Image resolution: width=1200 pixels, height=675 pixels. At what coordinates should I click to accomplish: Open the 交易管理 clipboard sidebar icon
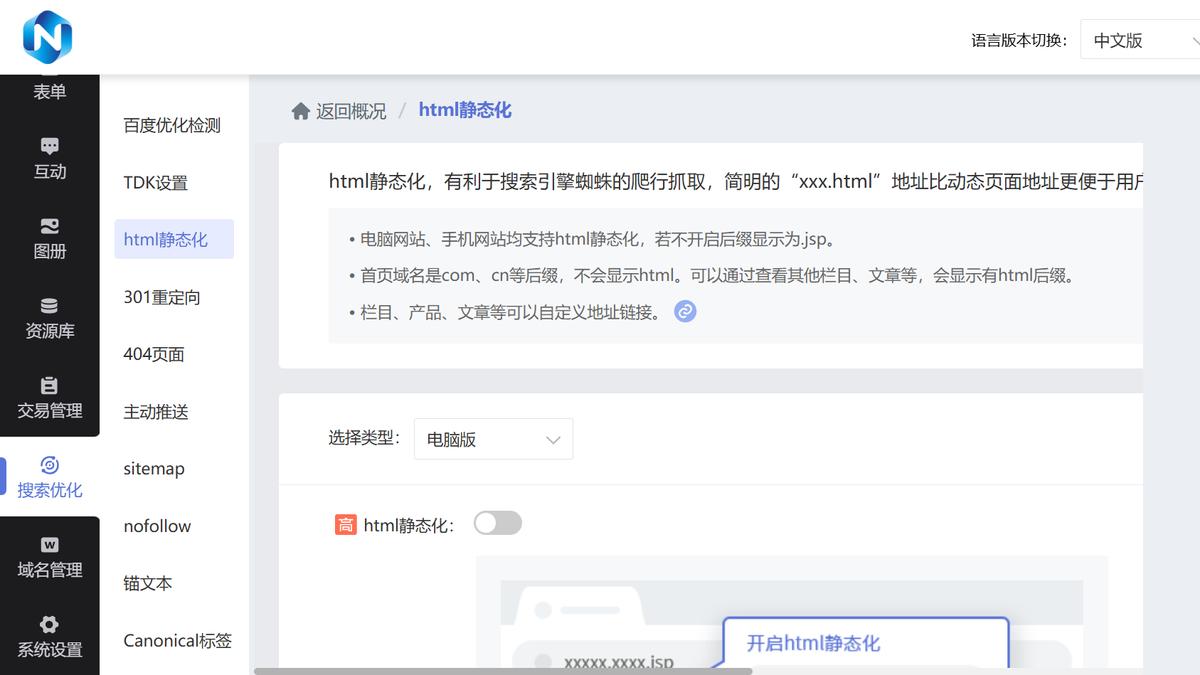[x=50, y=385]
